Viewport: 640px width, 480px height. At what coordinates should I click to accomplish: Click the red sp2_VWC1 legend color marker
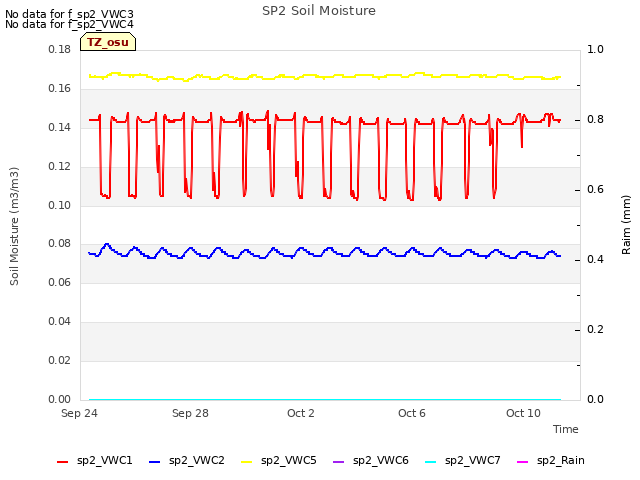point(62,462)
